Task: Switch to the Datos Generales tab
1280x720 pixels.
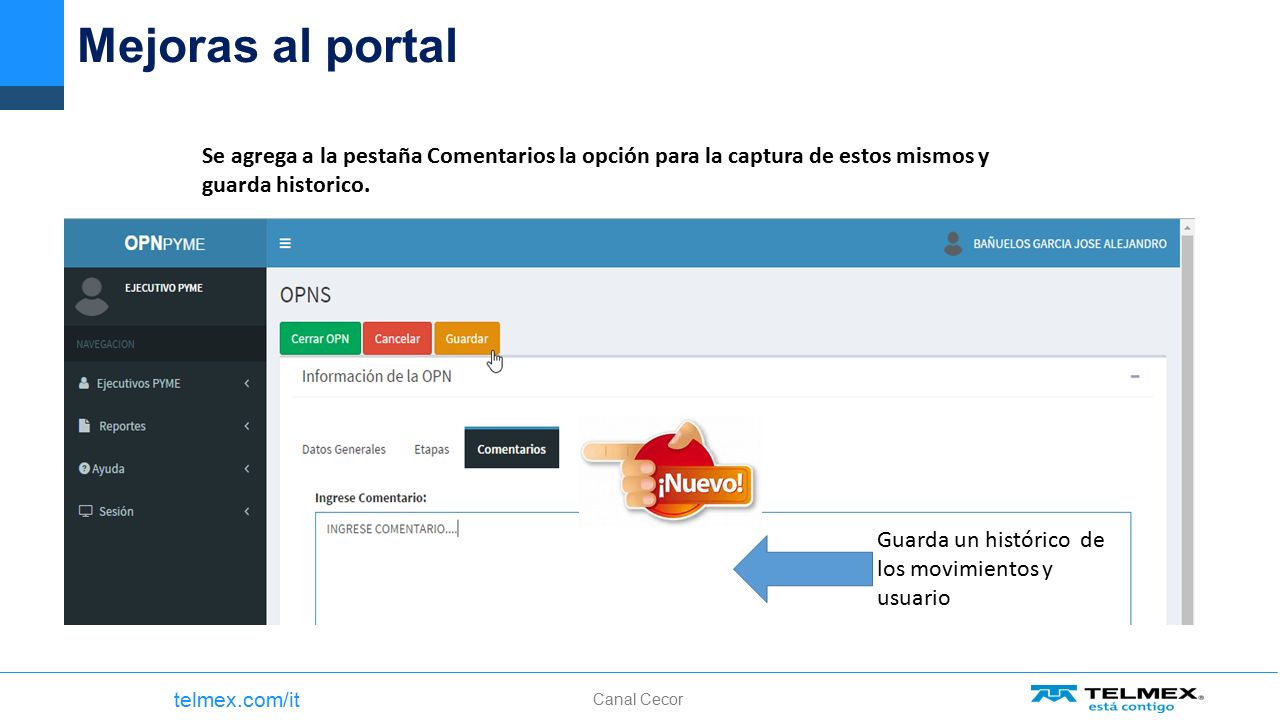Action: (x=344, y=449)
